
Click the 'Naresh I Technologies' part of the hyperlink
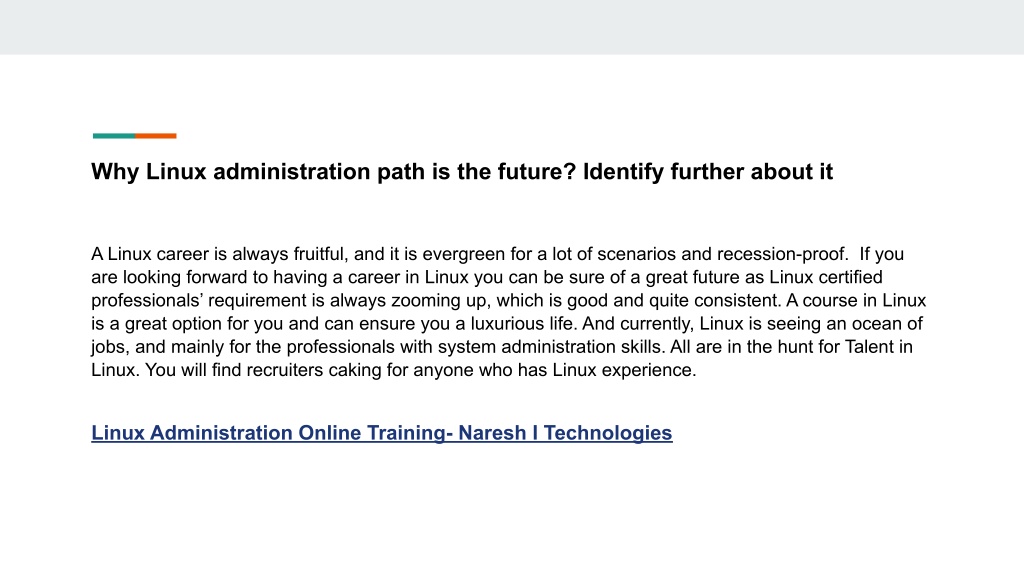(x=565, y=433)
